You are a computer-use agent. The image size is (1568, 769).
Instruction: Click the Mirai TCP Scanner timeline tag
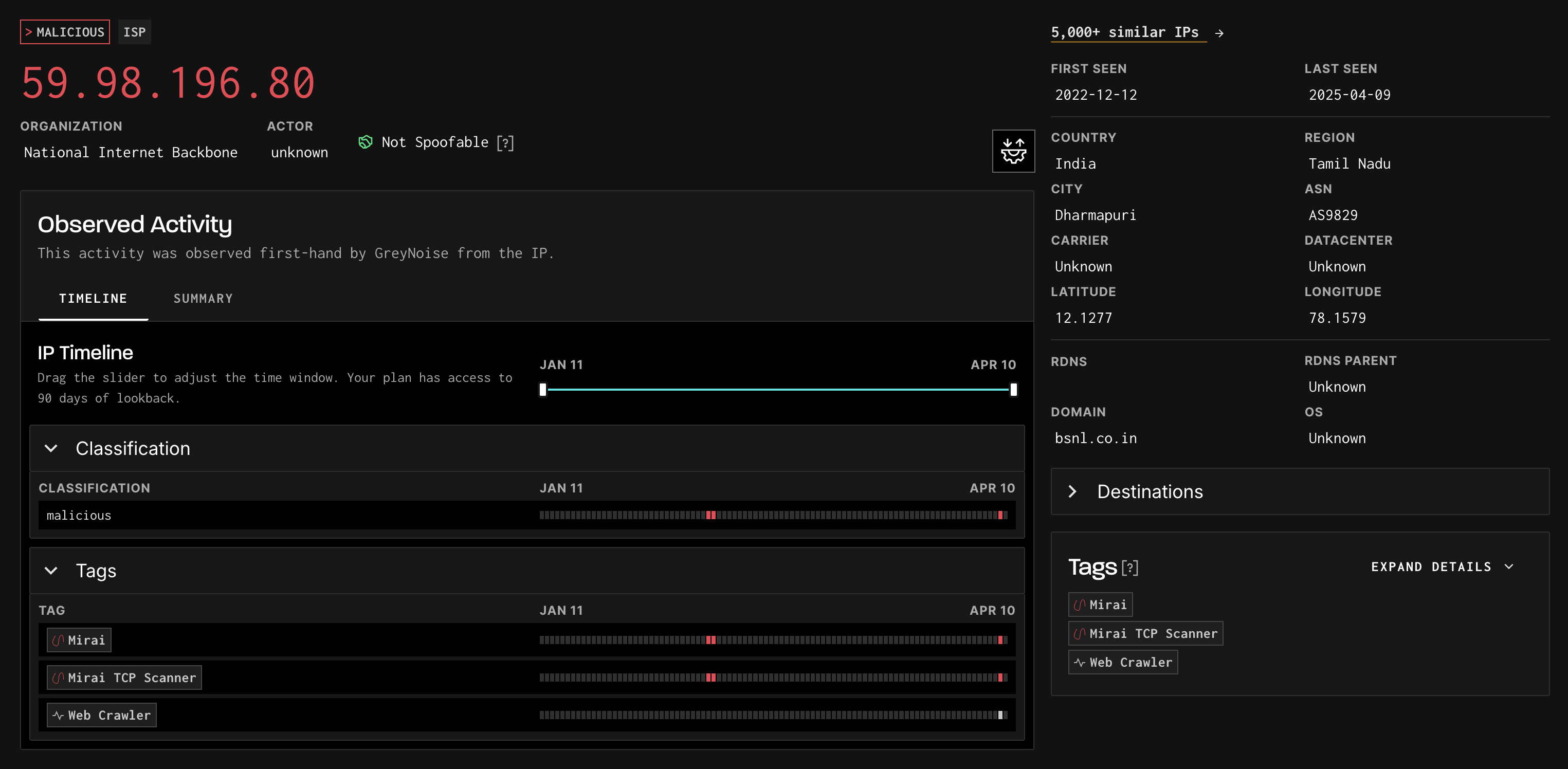point(124,678)
